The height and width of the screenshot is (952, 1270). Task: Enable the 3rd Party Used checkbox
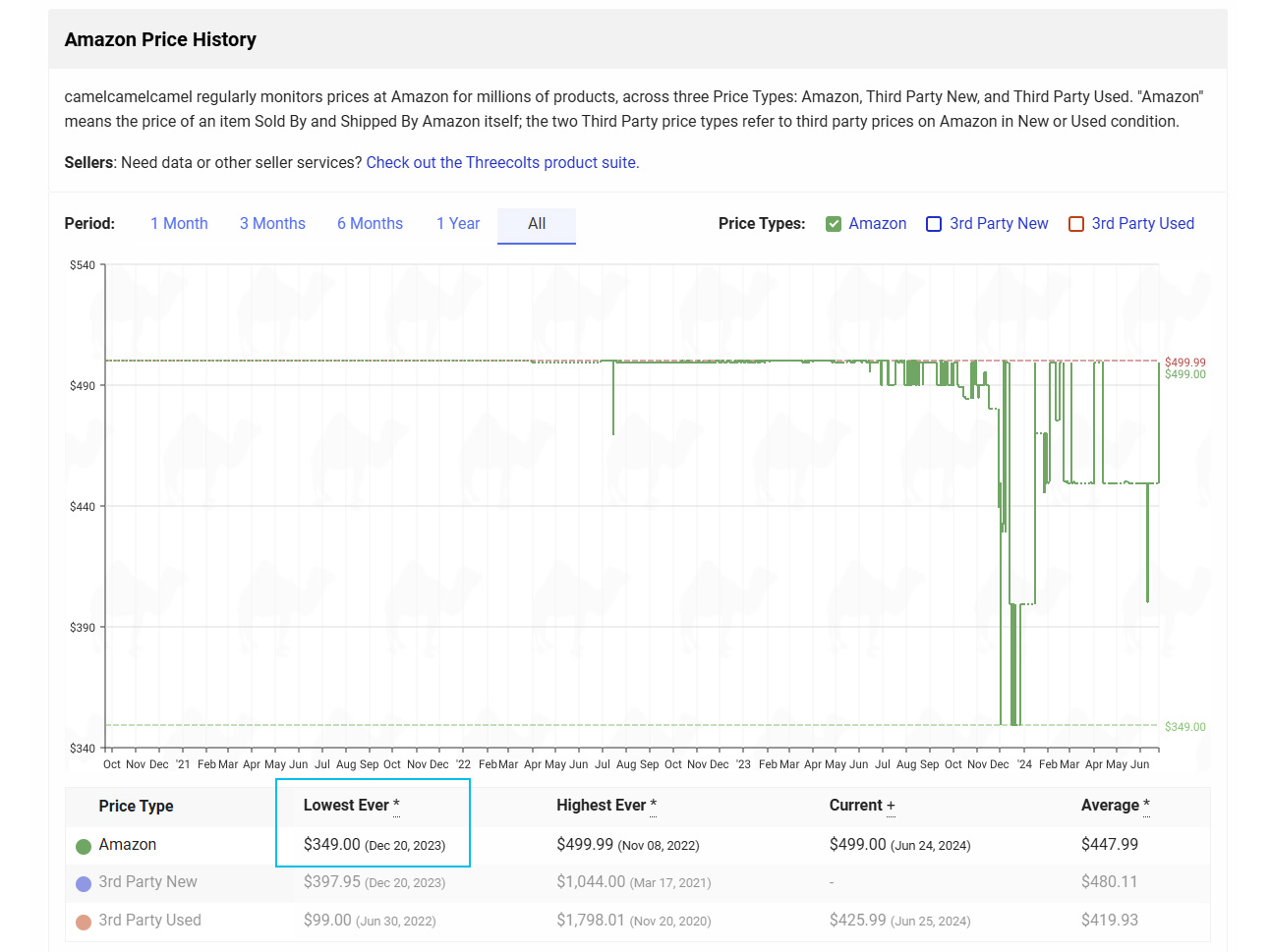1076,224
